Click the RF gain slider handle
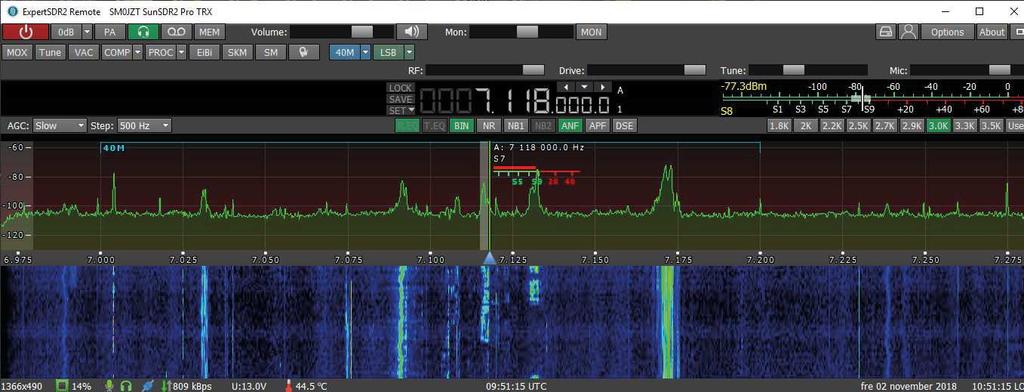Viewport: 1024px width, 392px height. pos(533,71)
